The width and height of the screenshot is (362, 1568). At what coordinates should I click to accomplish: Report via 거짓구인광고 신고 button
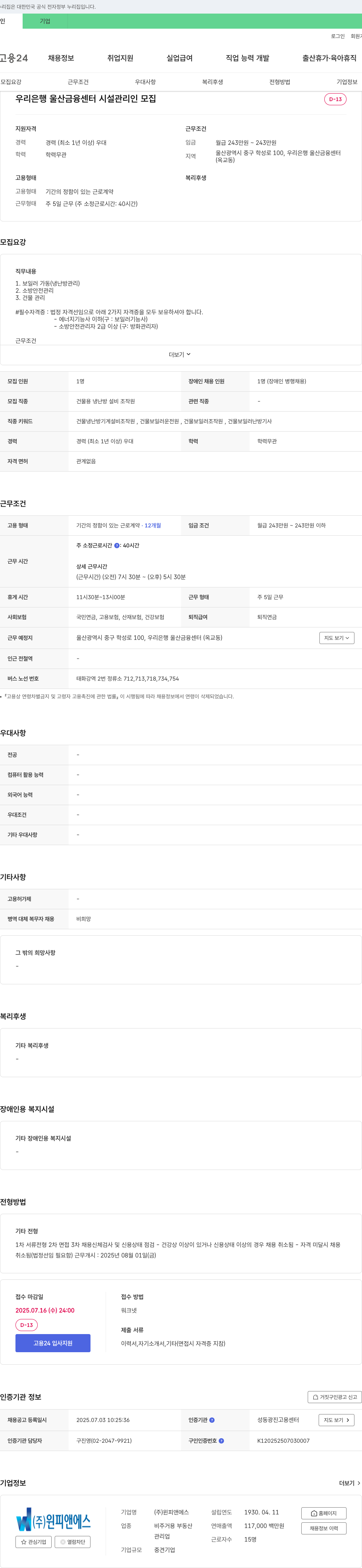(334, 1397)
